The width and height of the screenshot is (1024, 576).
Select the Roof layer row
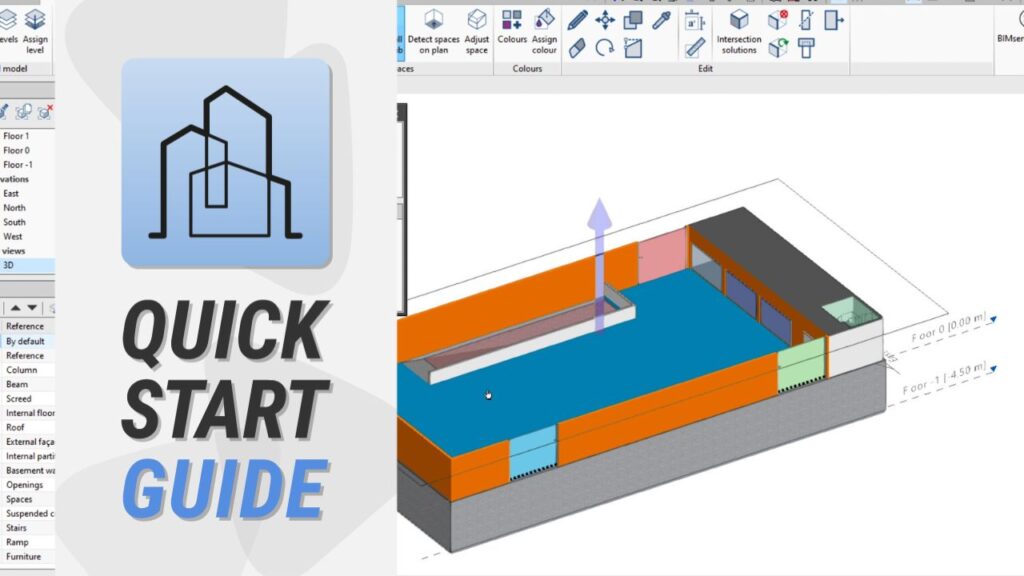[15, 427]
